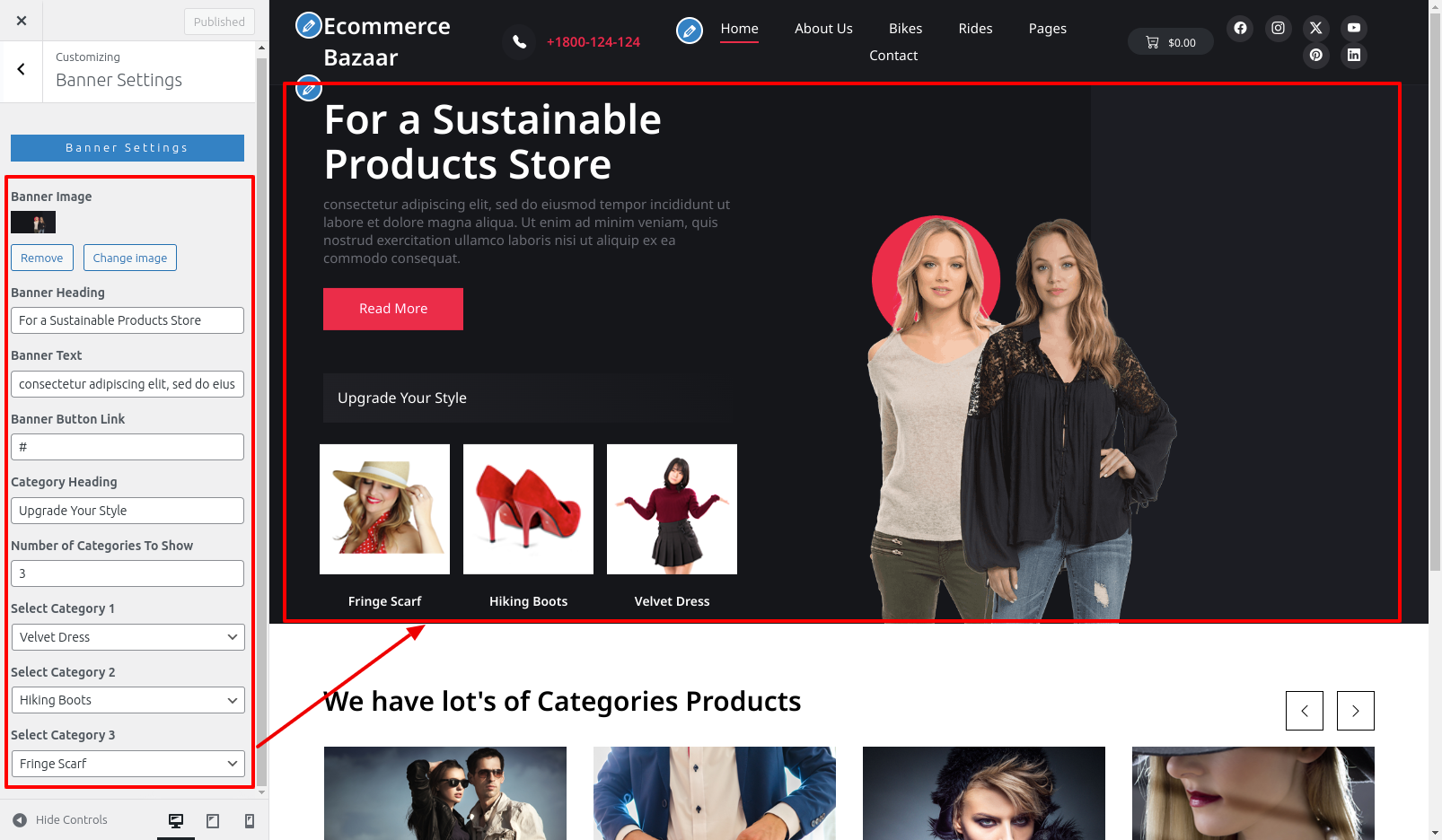Click the Read More banner button
The width and height of the screenshot is (1442, 840).
tap(393, 309)
